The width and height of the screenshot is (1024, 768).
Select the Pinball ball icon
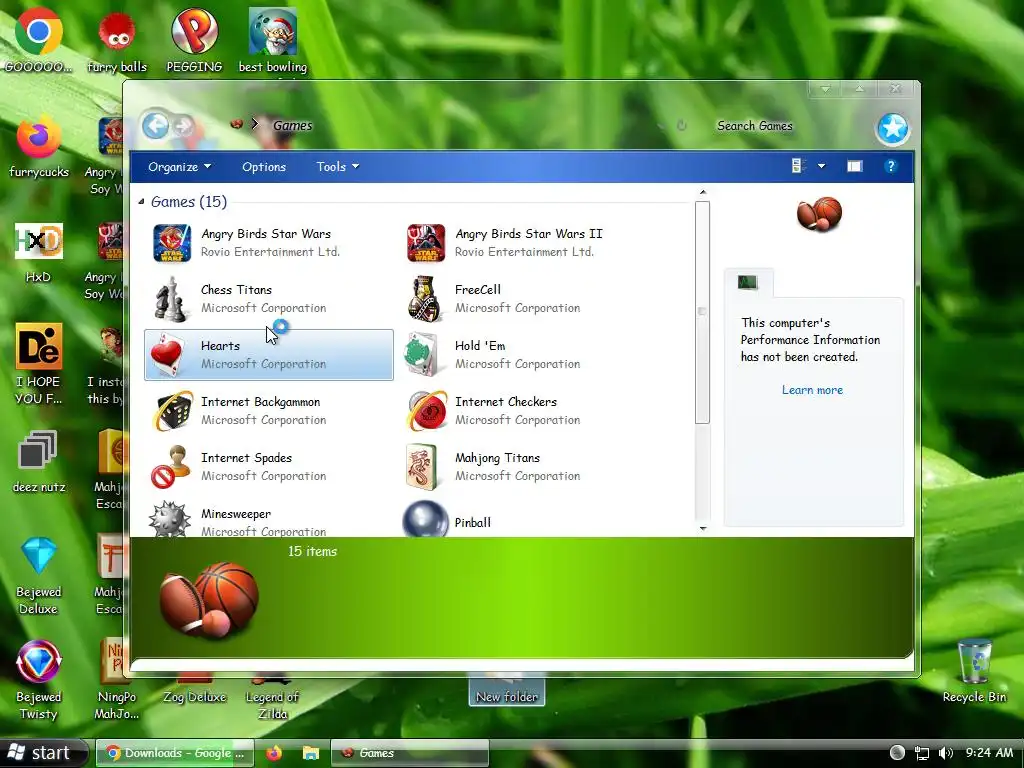click(425, 520)
